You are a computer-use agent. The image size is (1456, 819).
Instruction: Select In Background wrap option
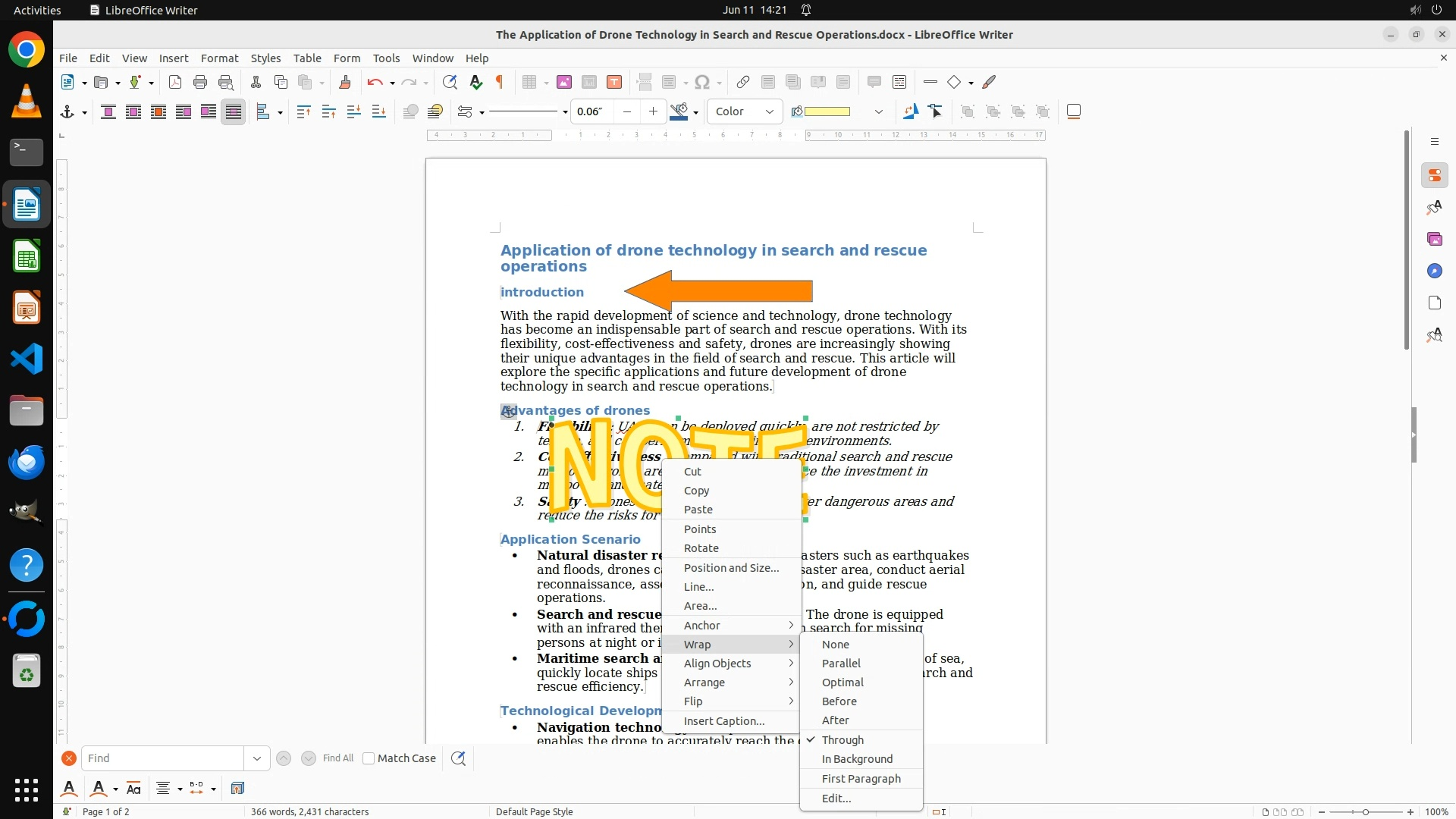[857, 759]
